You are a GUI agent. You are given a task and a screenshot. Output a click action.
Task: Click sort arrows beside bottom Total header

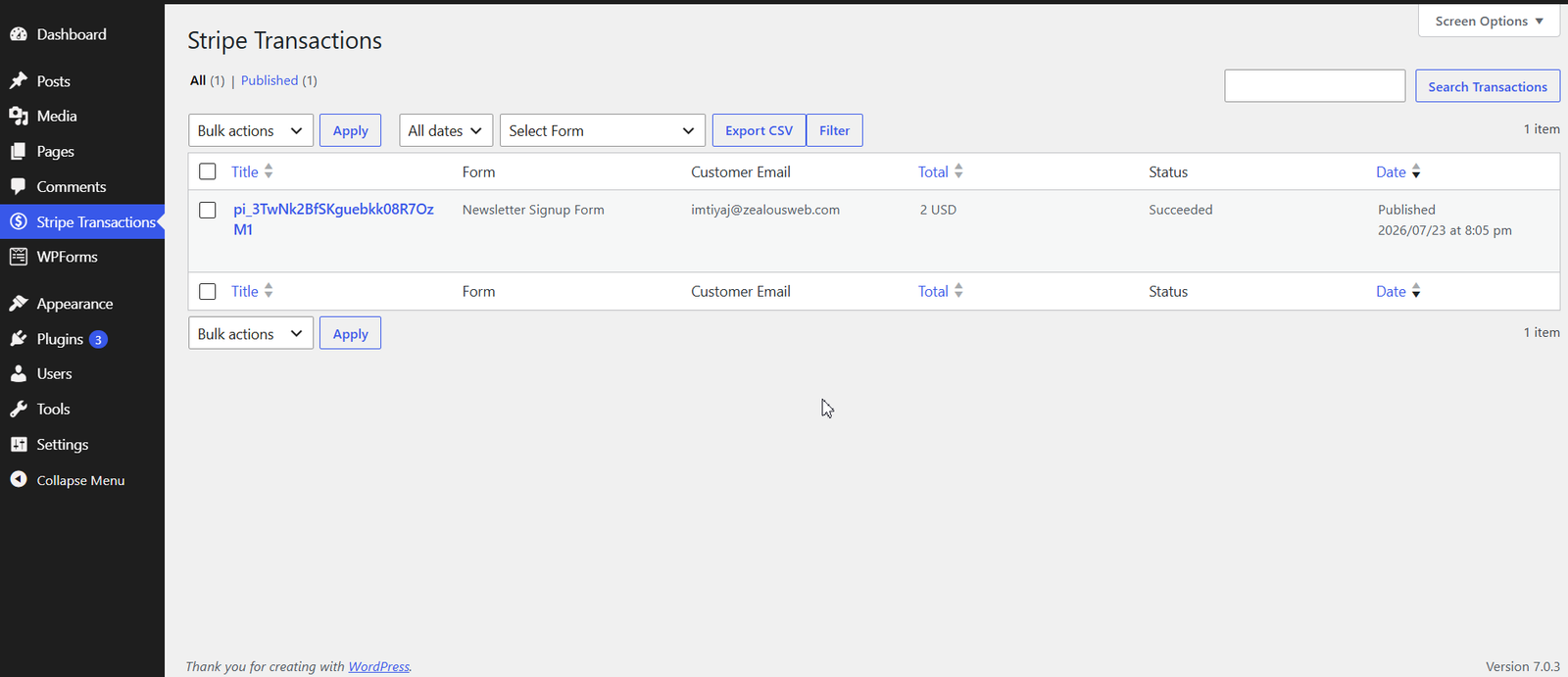click(x=958, y=291)
